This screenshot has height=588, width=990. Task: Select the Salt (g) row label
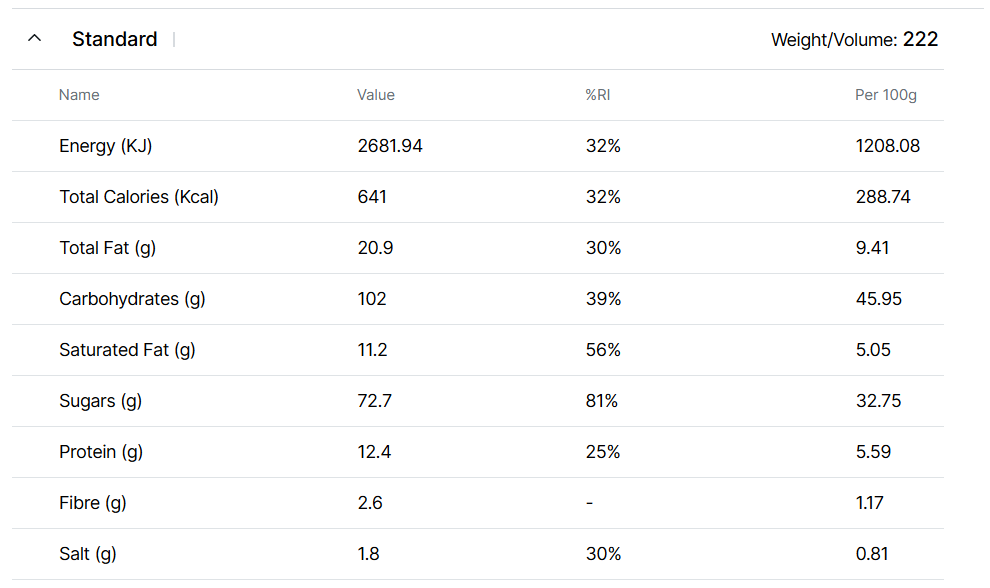point(88,554)
